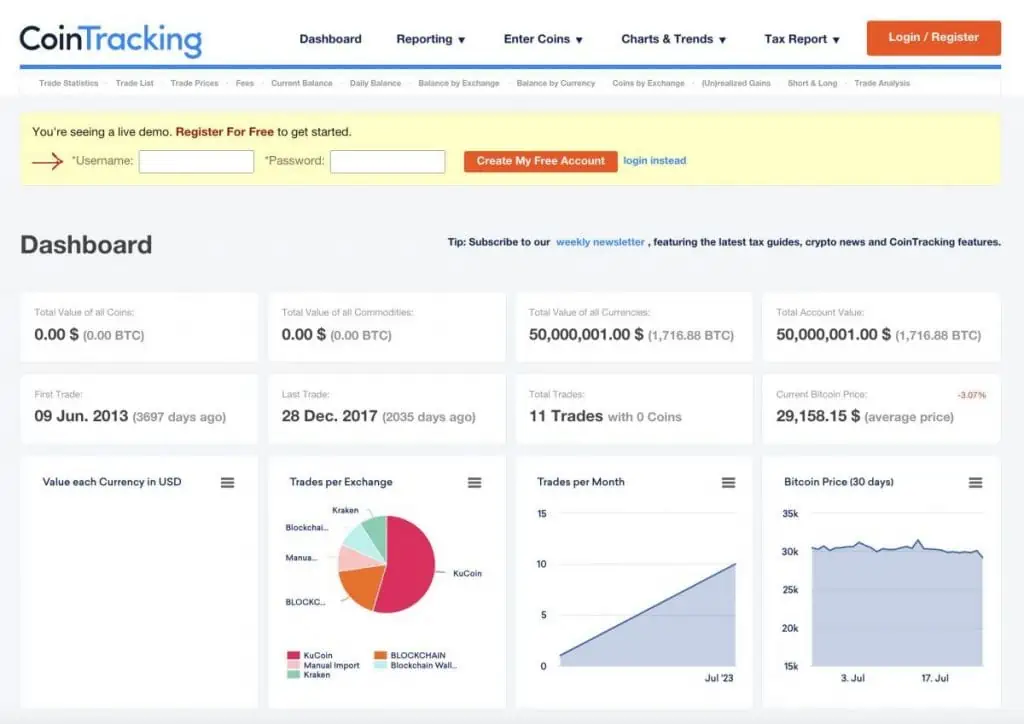Open Trades per Exchange chart hamburger menu
Viewport: 1024px width, 724px height.
(x=475, y=482)
